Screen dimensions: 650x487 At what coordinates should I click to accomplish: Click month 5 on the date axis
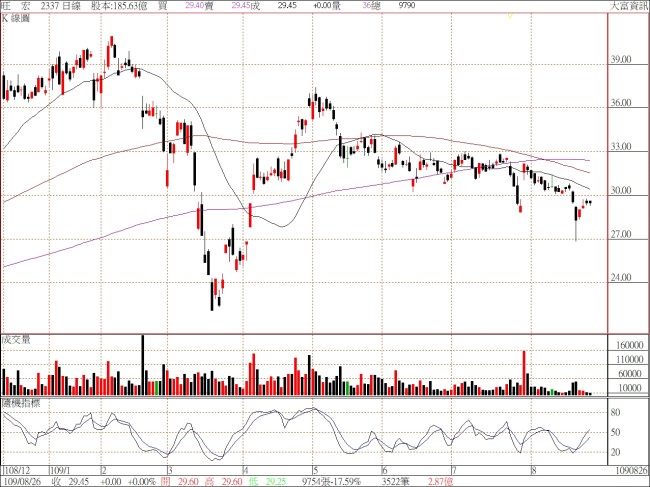315,467
